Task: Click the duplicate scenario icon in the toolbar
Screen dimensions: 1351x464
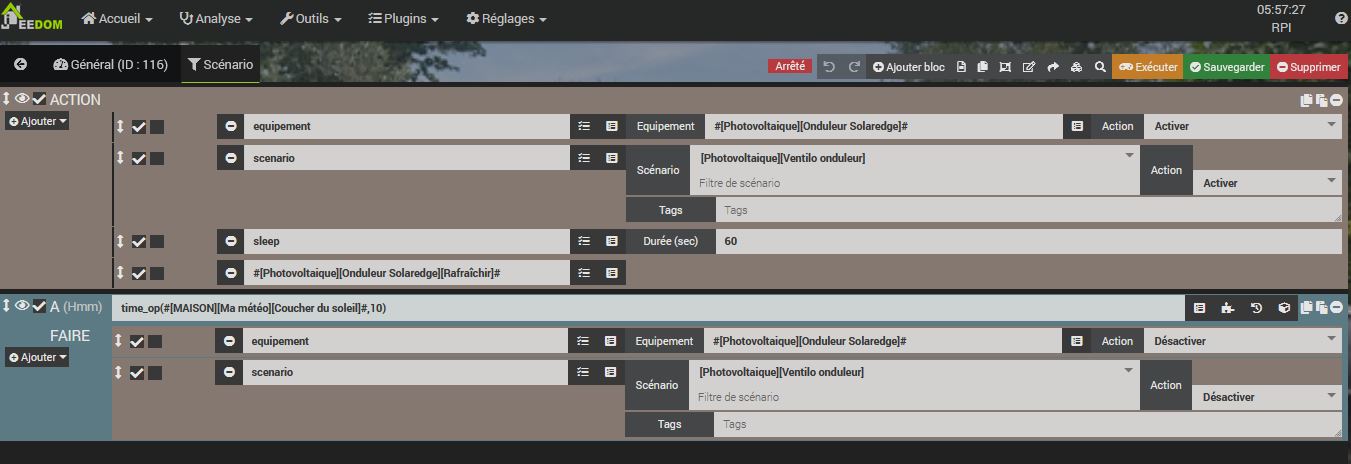Action: click(983, 67)
